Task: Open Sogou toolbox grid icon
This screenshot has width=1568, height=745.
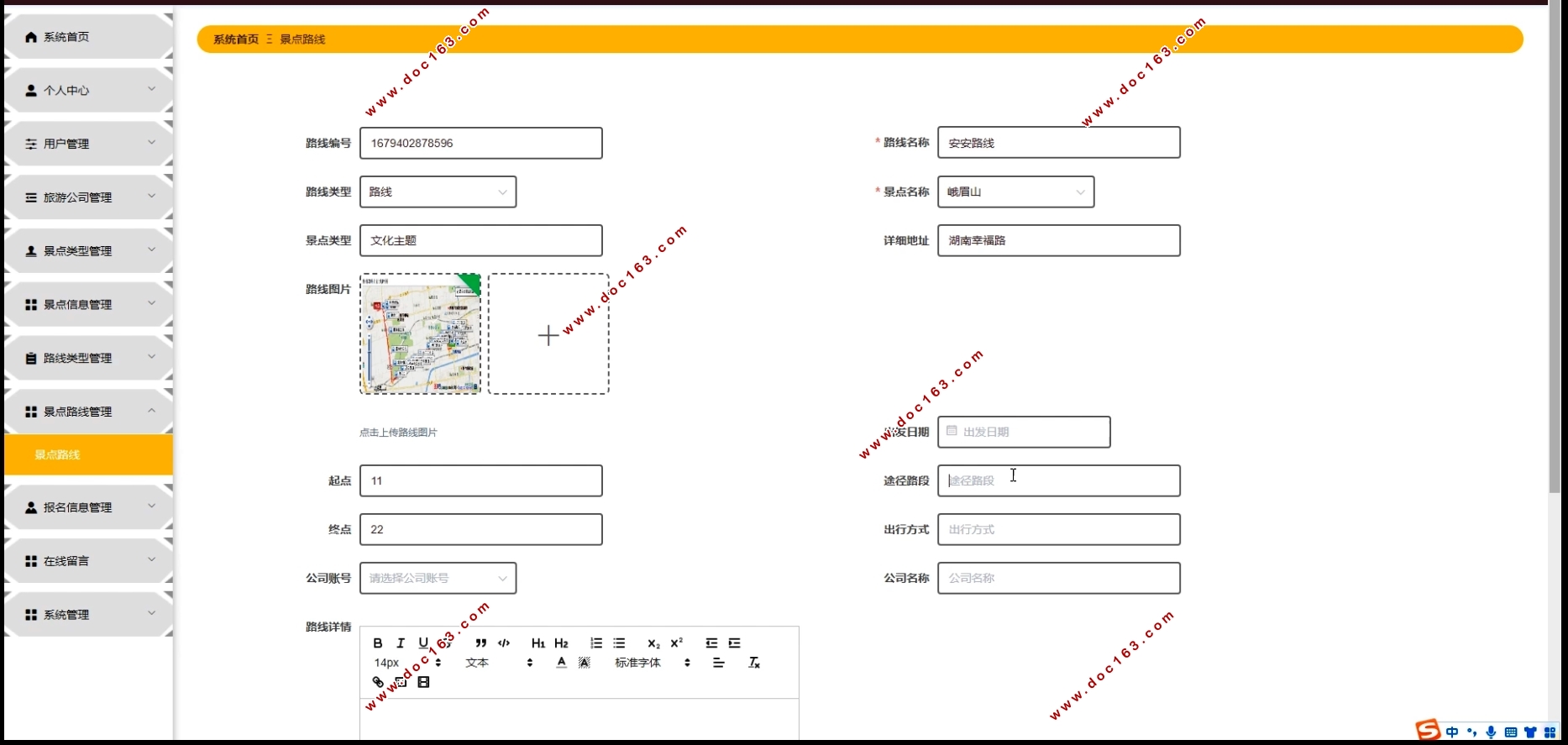Action: (1550, 732)
